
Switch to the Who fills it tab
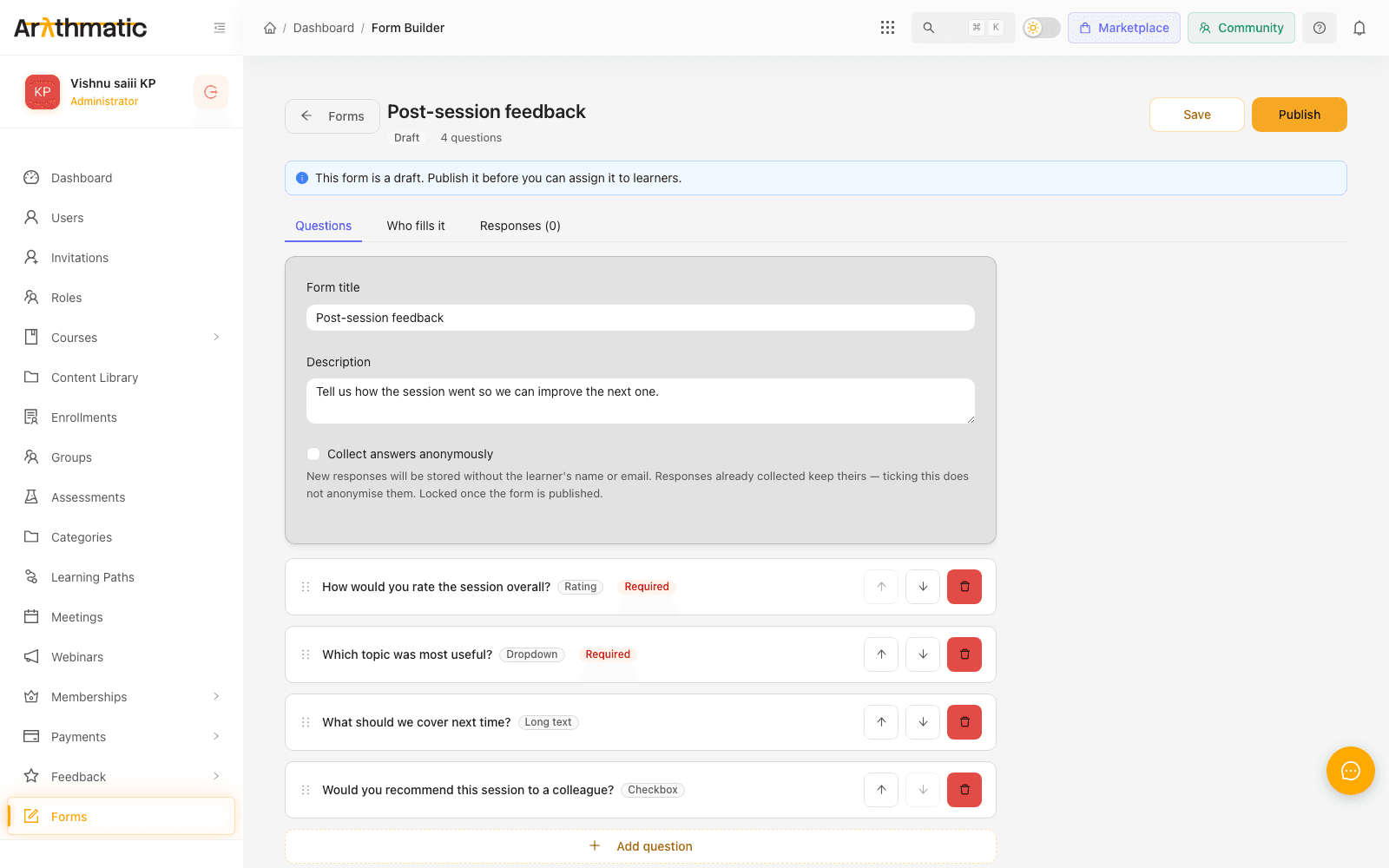pos(416,226)
